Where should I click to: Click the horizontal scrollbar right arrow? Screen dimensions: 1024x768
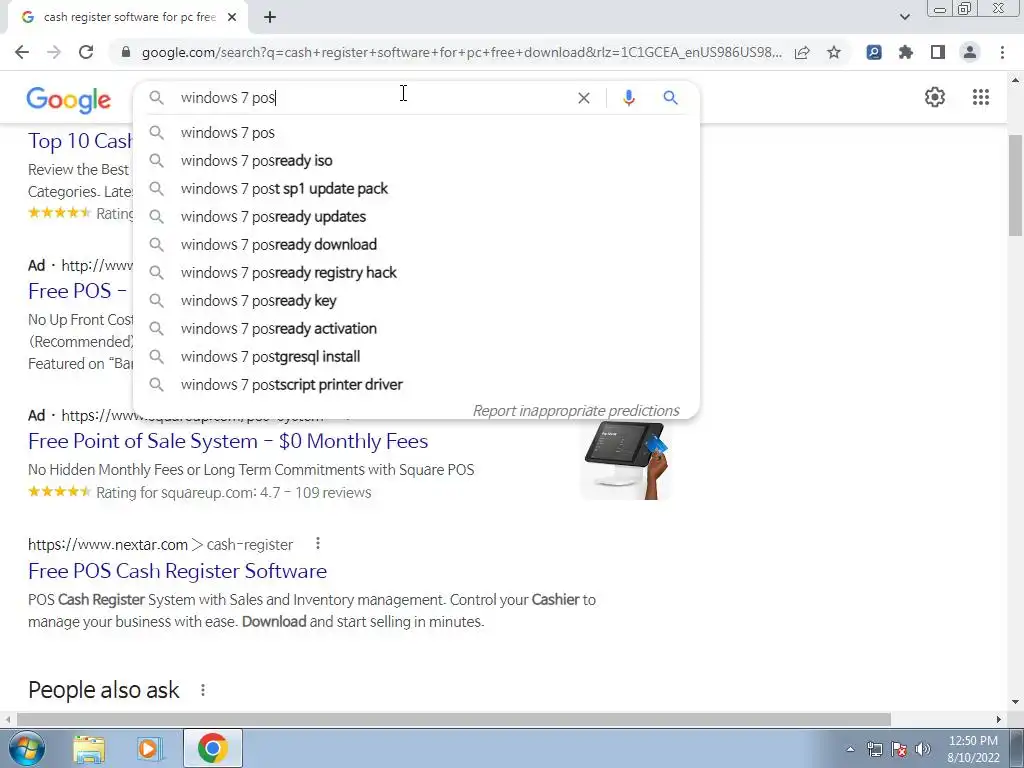point(999,720)
